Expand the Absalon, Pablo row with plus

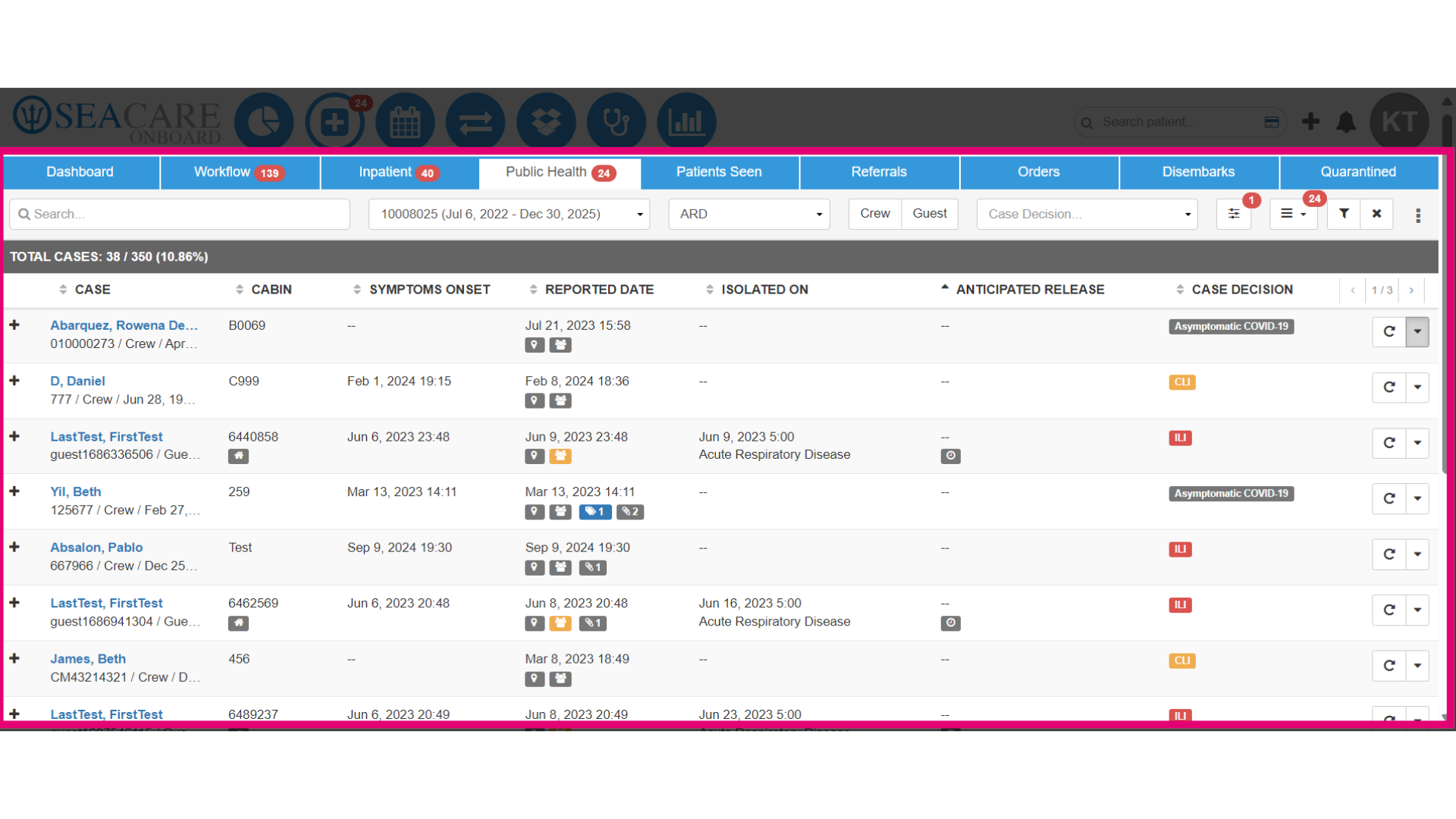14,547
